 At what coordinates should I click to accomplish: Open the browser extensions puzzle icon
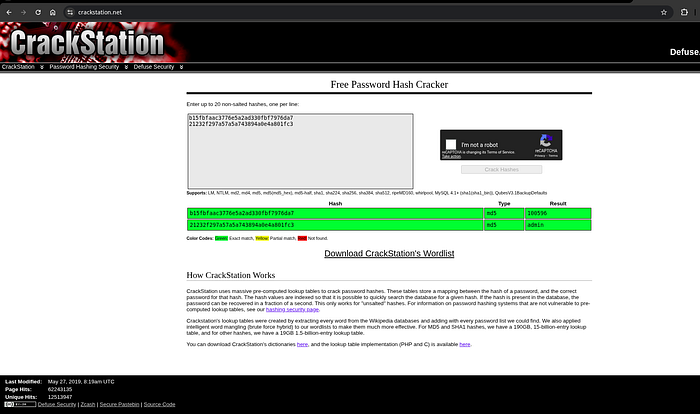click(684, 13)
